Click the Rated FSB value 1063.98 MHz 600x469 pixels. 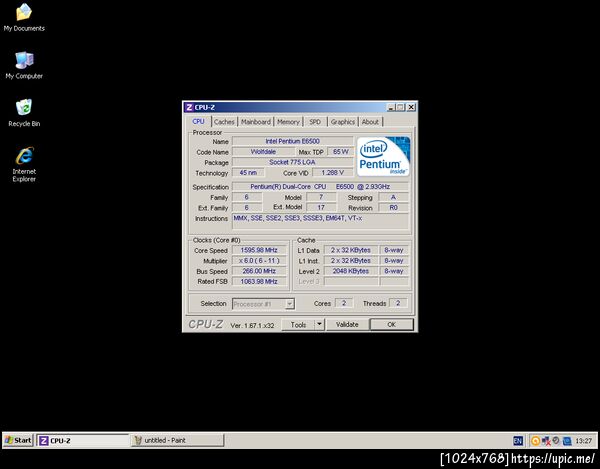click(259, 282)
